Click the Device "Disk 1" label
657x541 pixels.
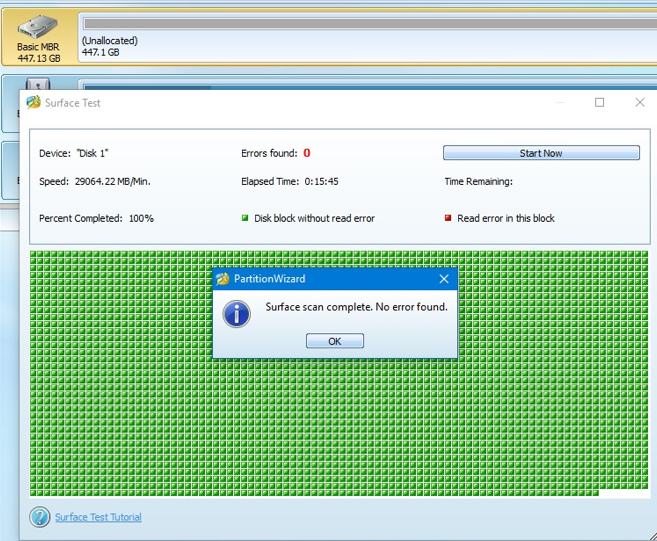pyautogui.click(x=73, y=153)
